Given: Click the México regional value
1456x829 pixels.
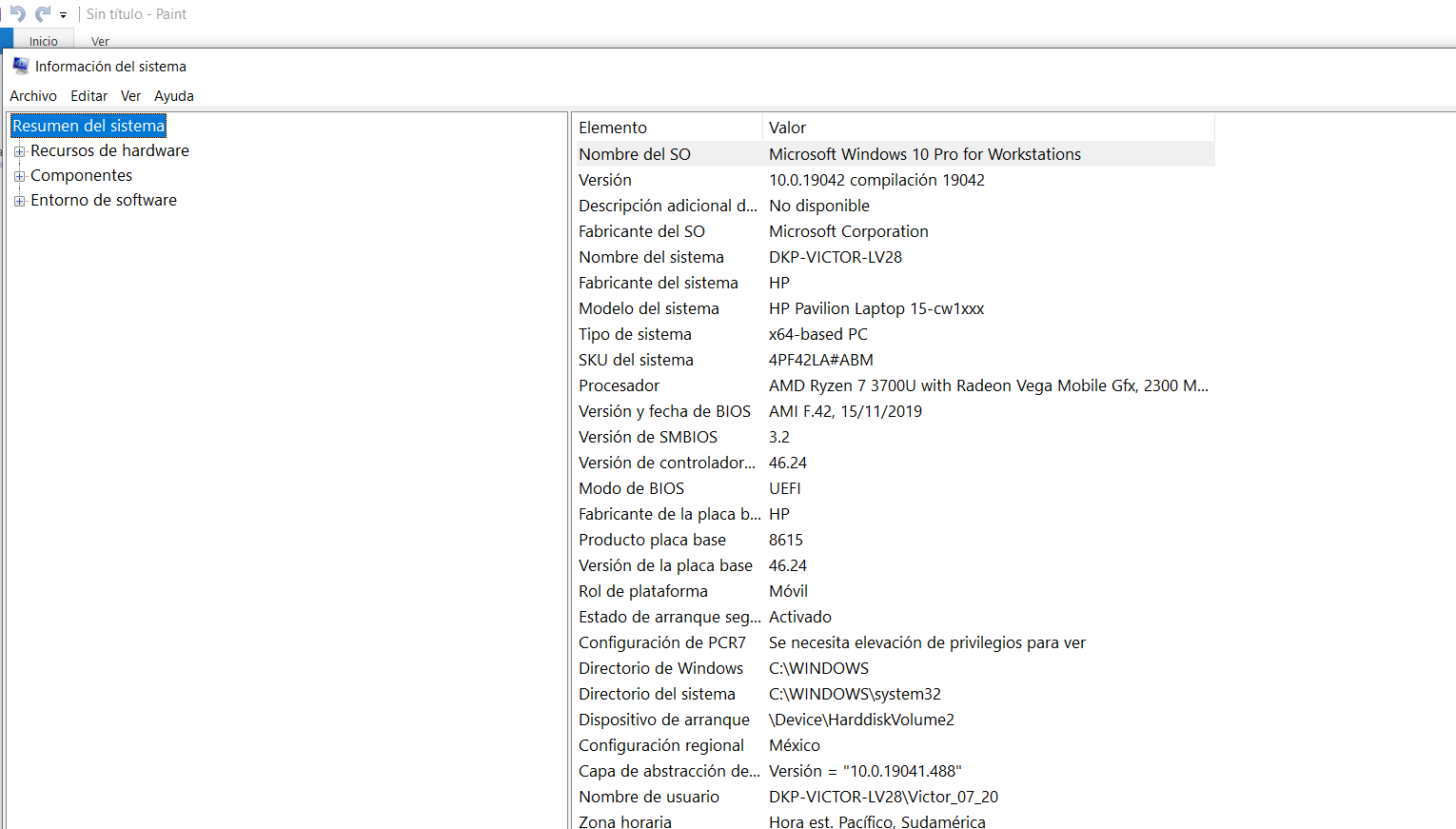Looking at the screenshot, I should (x=795, y=745).
